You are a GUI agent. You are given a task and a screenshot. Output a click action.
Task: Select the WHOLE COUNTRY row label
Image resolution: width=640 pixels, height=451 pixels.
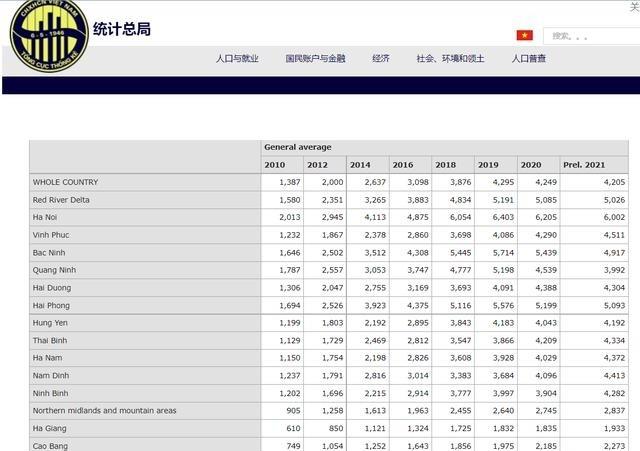tap(65, 182)
